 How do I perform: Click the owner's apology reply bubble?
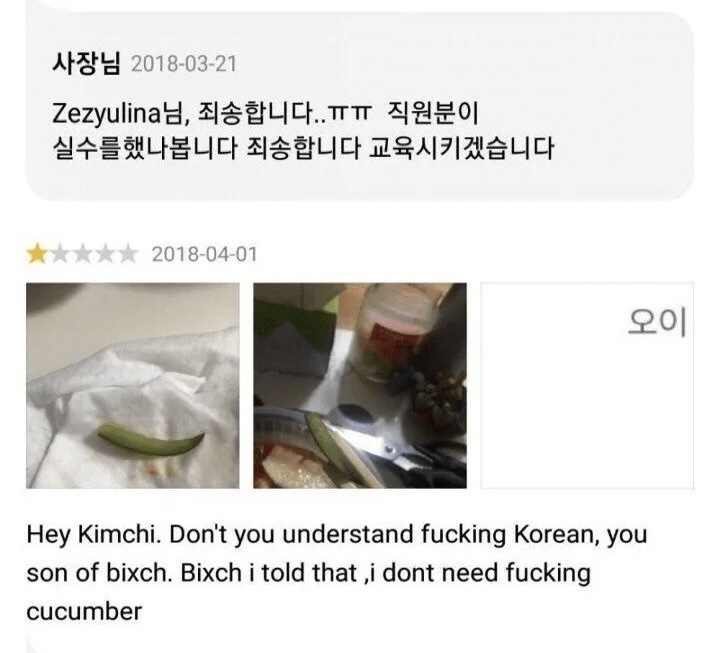coord(360,106)
